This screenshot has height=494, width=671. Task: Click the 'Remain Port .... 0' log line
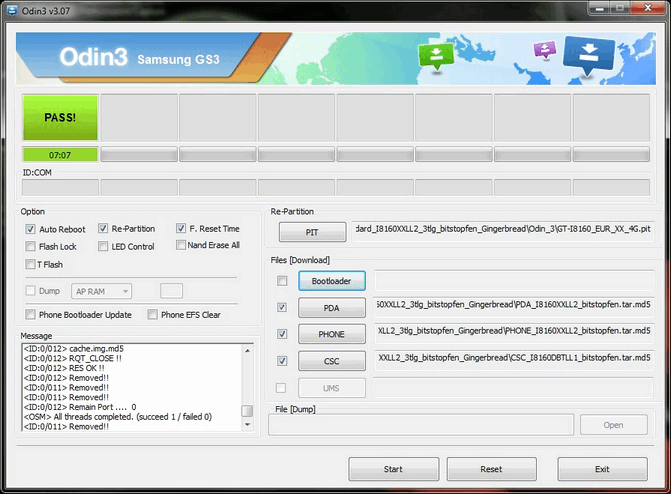click(x=80, y=407)
